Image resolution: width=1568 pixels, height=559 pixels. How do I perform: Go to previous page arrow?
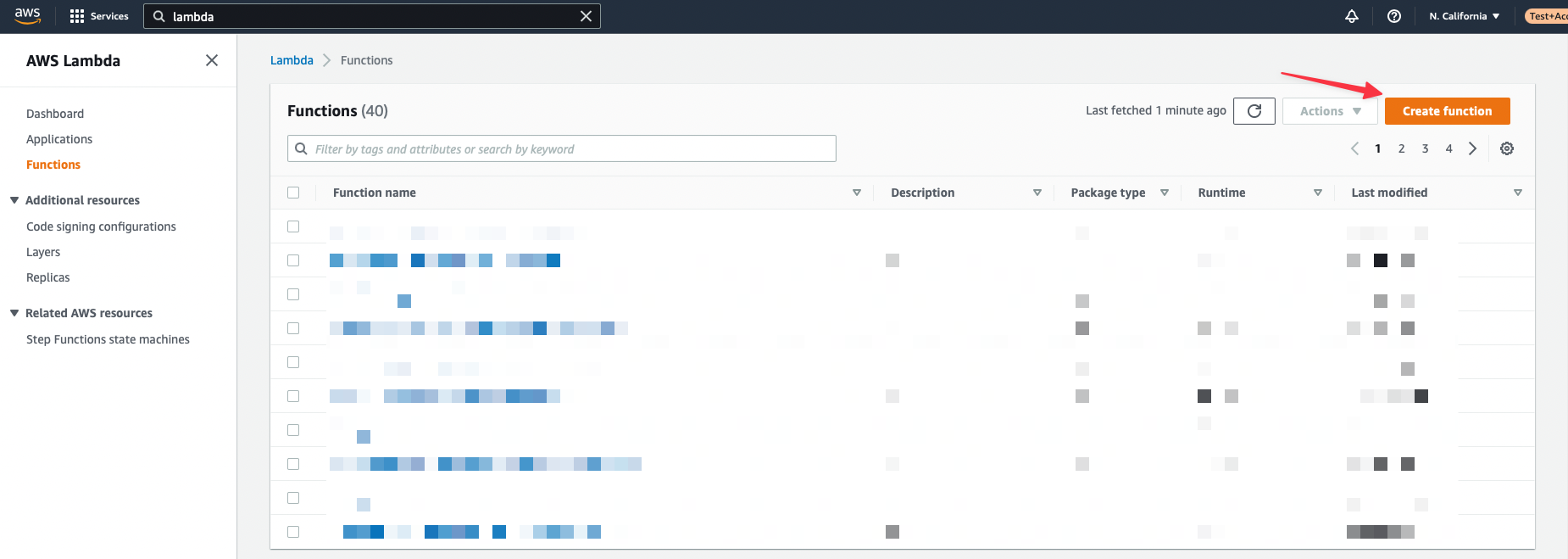[1354, 148]
